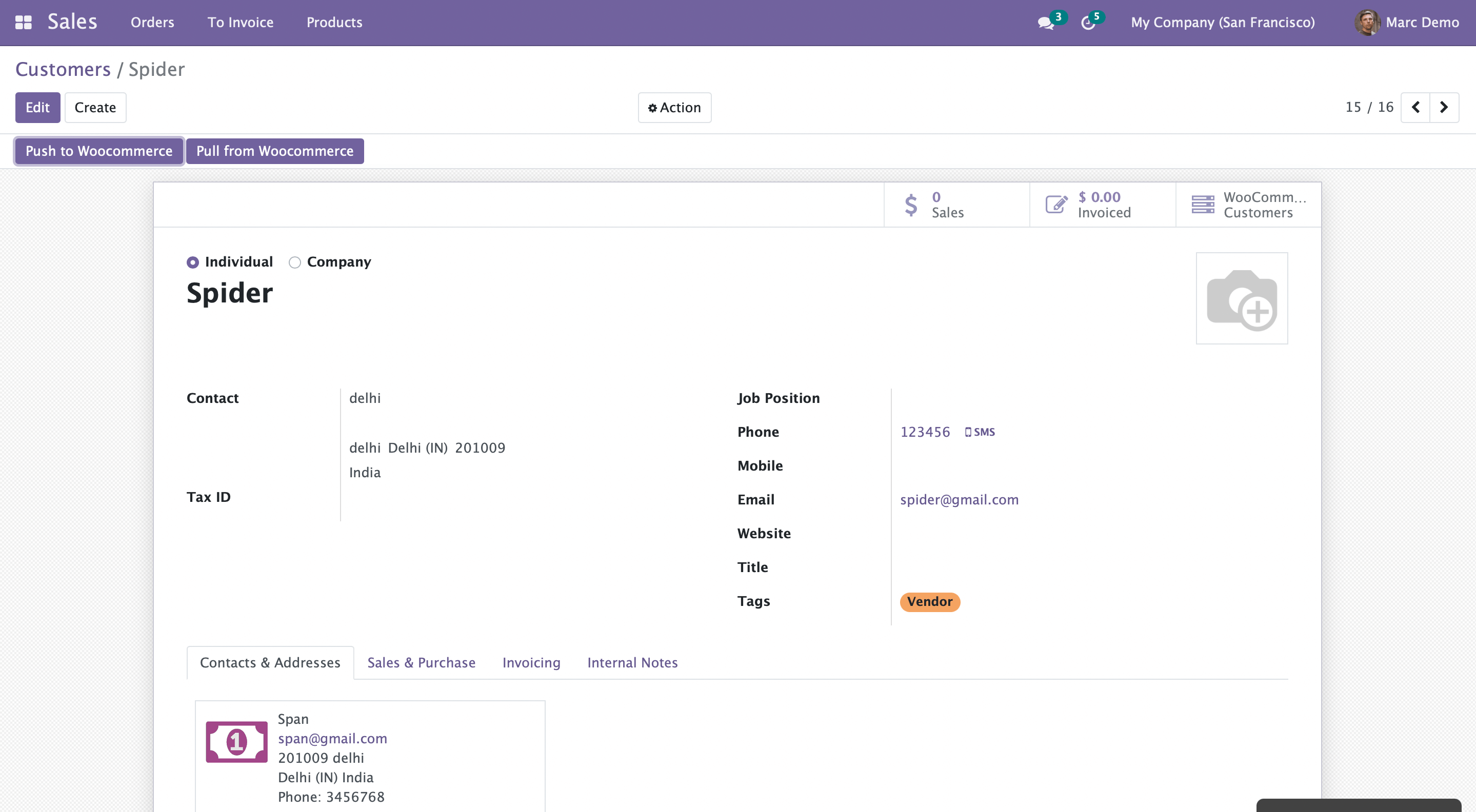Click the spider@gmail.com email link
Viewport: 1476px width, 812px height.
[x=959, y=499]
